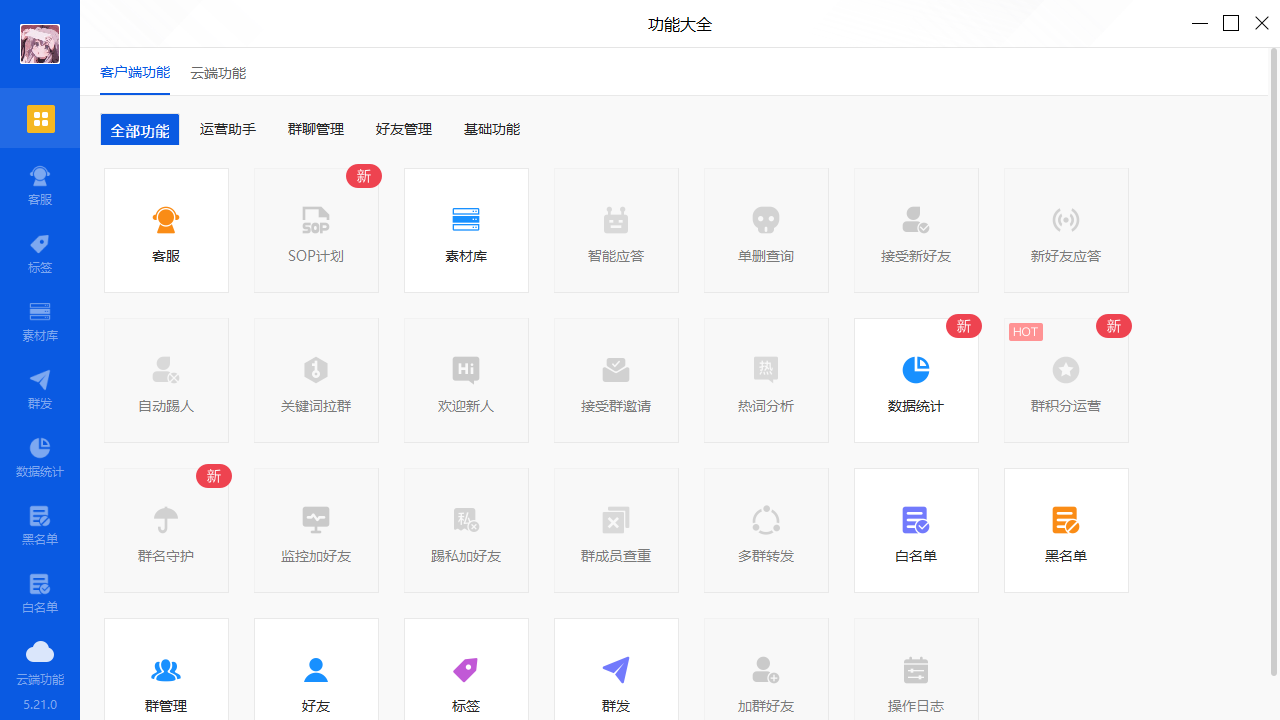
Task: Open the 操作日志 card
Action: click(916, 669)
